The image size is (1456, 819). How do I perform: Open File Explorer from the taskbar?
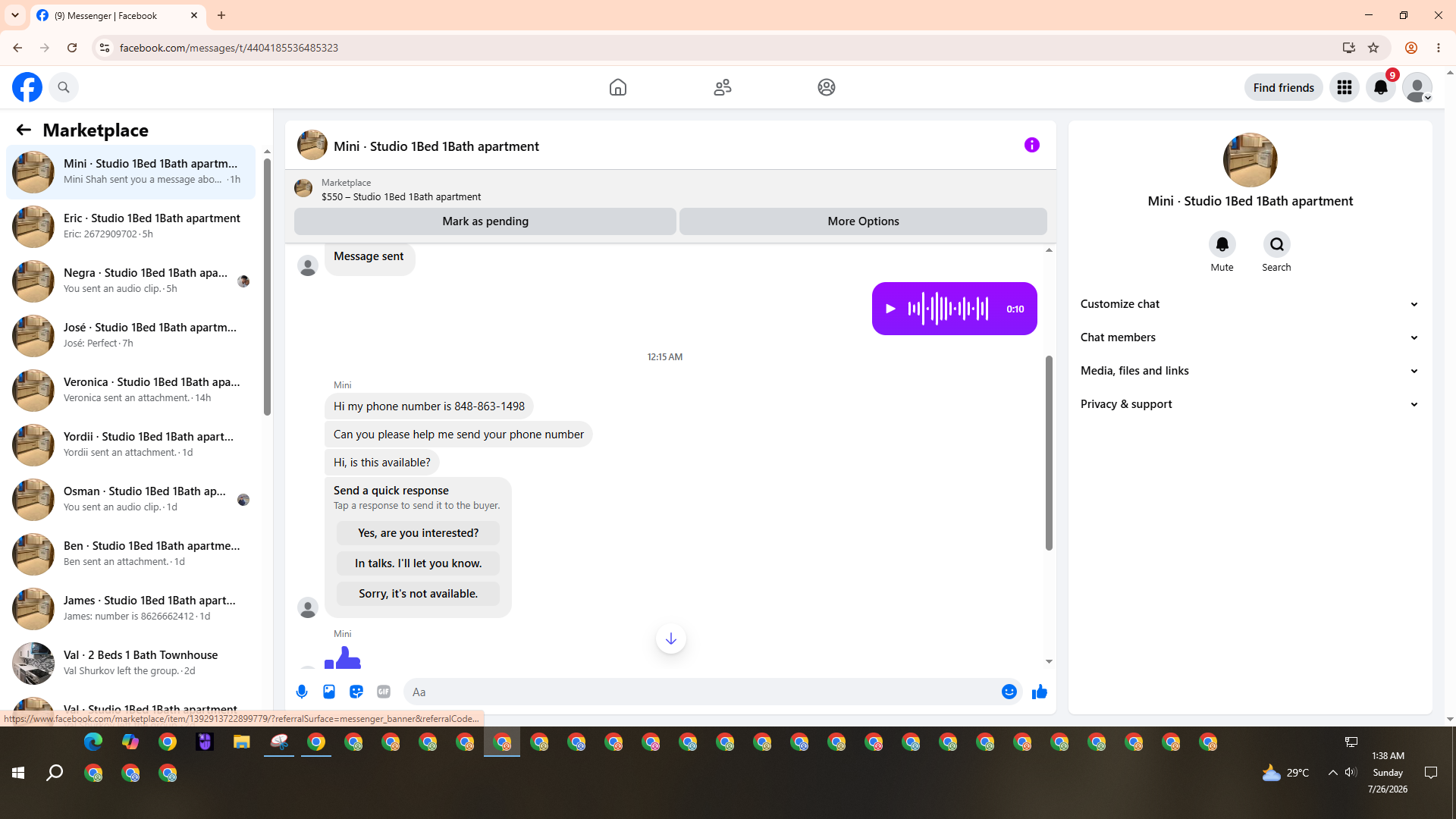point(241,742)
